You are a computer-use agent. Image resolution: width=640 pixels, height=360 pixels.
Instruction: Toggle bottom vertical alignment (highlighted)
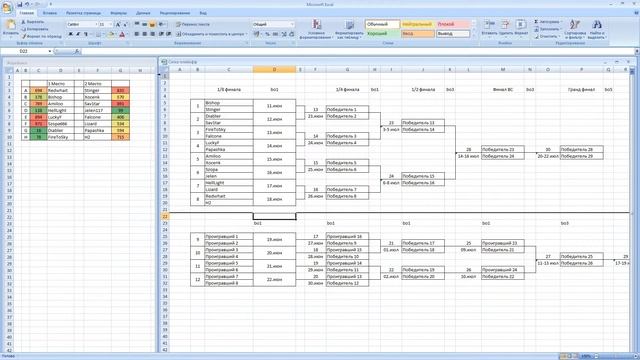(152, 24)
